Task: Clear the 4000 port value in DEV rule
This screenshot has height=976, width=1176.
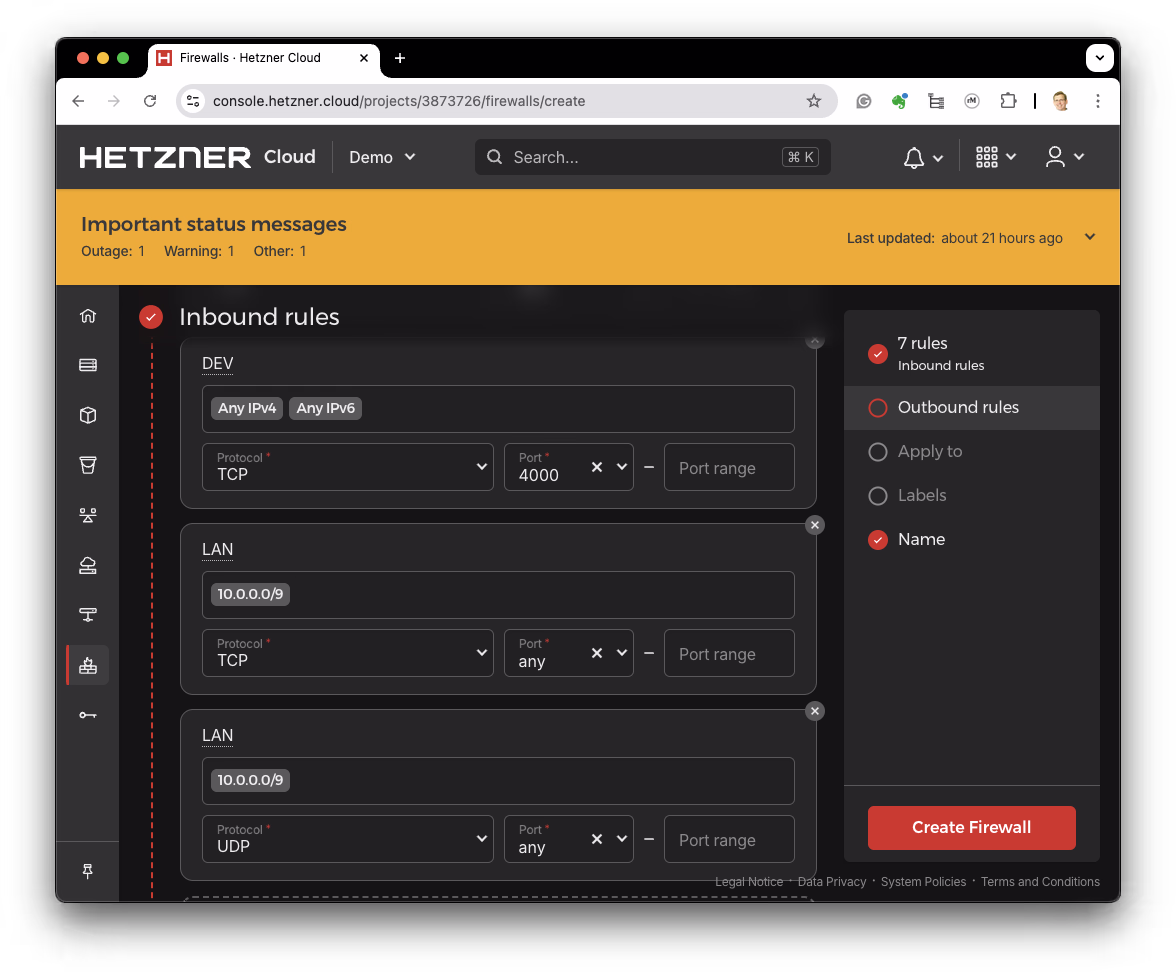Action: click(x=597, y=467)
